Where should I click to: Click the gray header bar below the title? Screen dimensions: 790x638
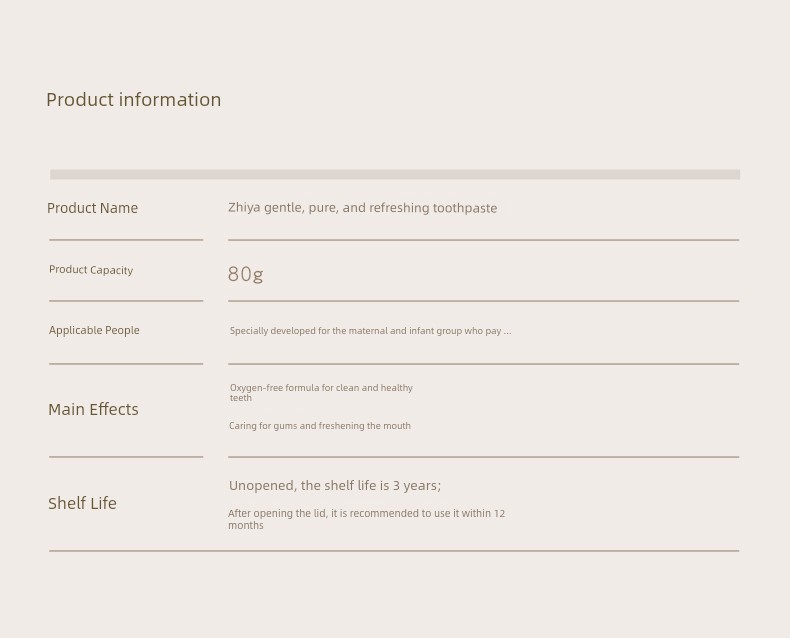(395, 174)
